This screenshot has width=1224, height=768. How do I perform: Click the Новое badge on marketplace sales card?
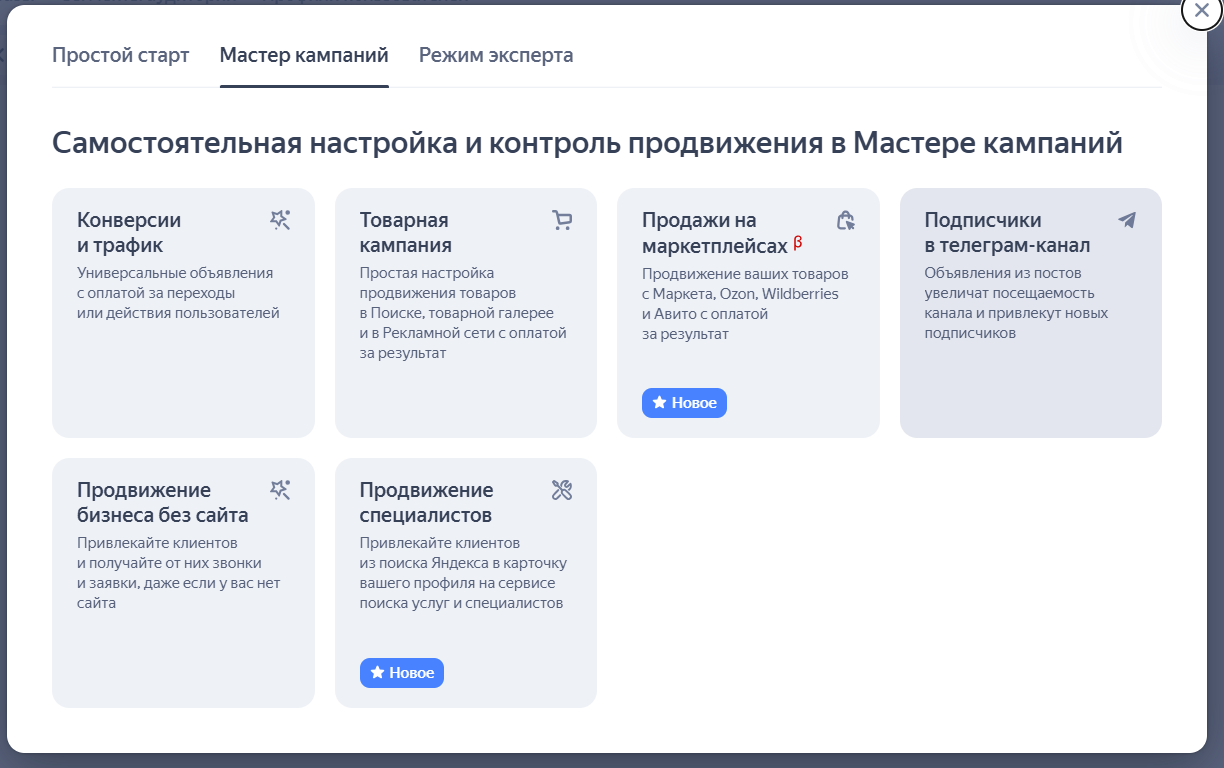pos(684,402)
